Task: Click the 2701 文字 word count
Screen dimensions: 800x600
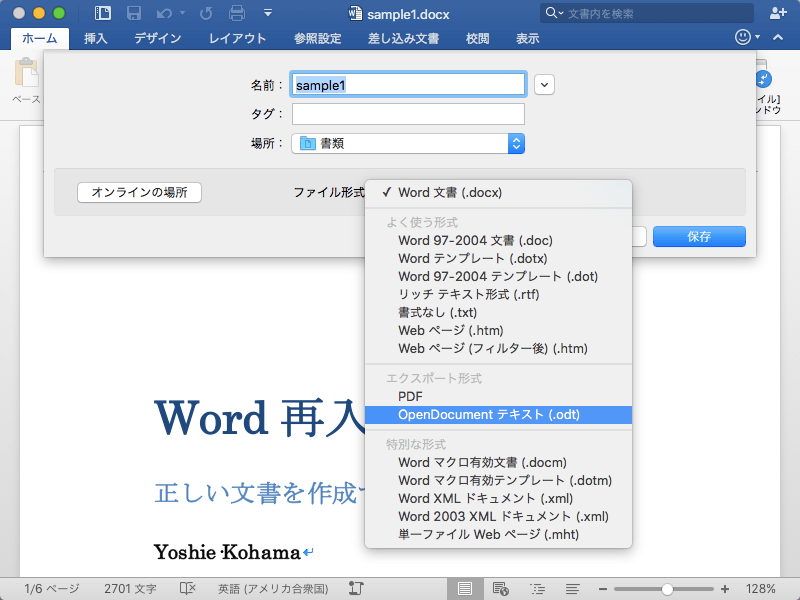Action: 130,589
